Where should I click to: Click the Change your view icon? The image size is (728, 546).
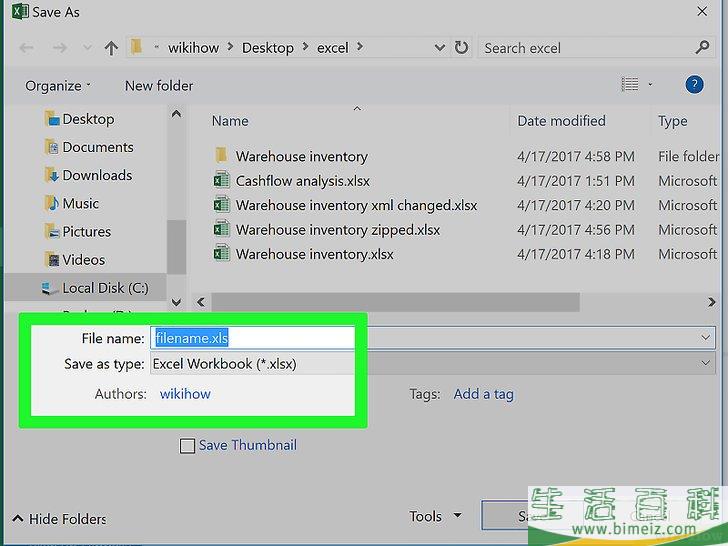[630, 85]
